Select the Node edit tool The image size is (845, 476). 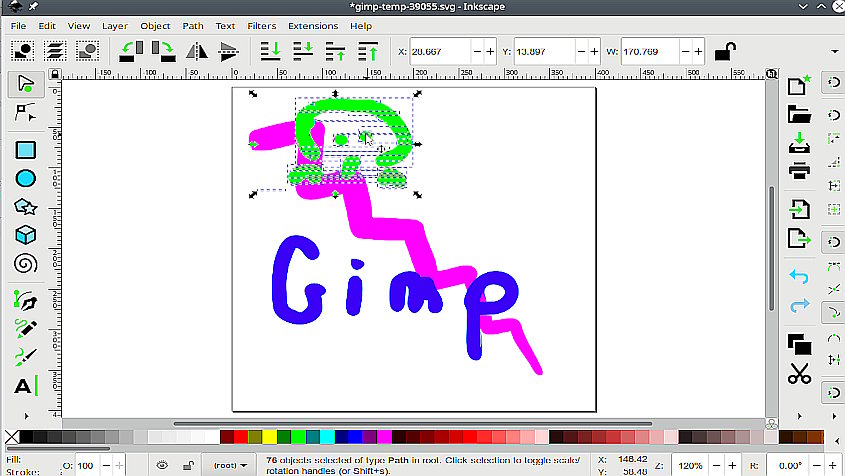[x=25, y=113]
